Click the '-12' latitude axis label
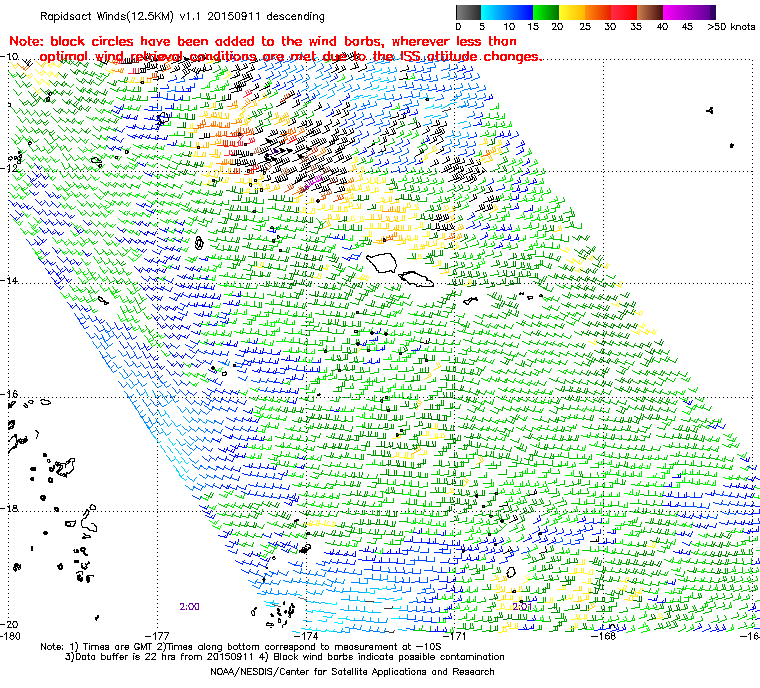Viewport: 760px width, 688px height. pyautogui.click(x=9, y=168)
